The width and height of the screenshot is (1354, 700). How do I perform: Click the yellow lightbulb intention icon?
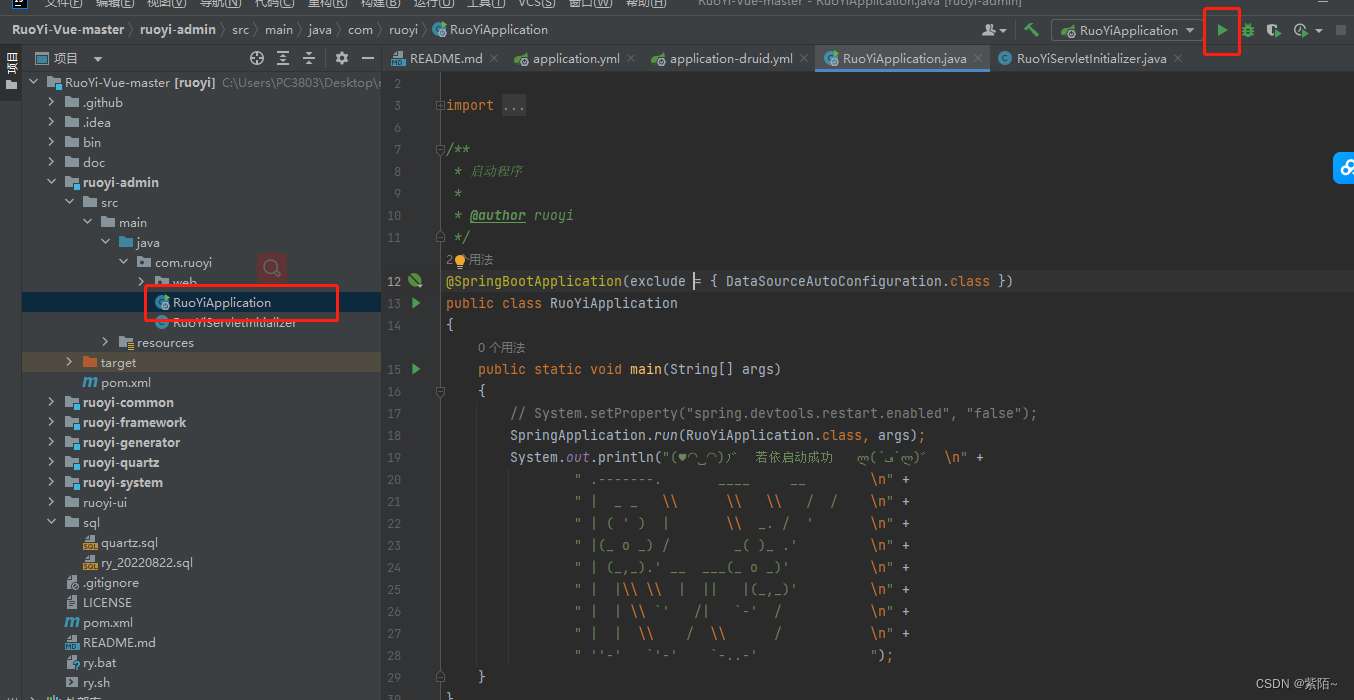pos(460,260)
